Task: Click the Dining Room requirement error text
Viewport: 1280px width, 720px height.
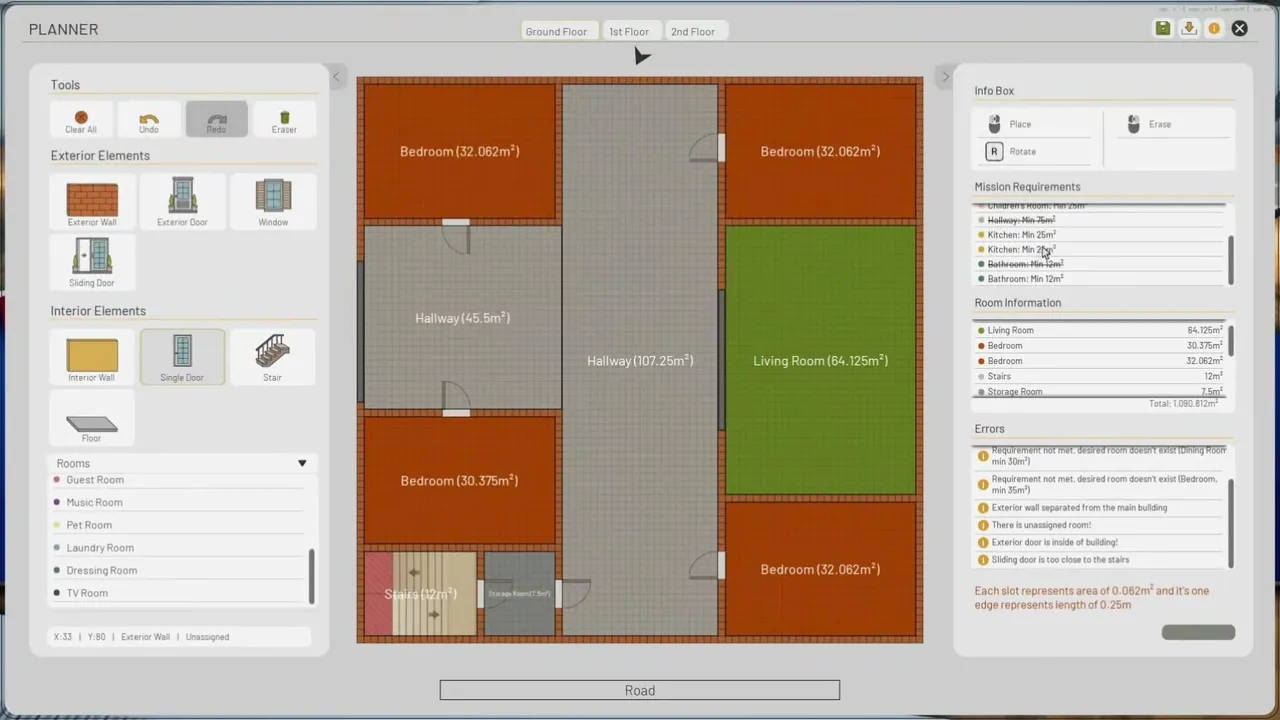Action: pyautogui.click(x=1108, y=456)
